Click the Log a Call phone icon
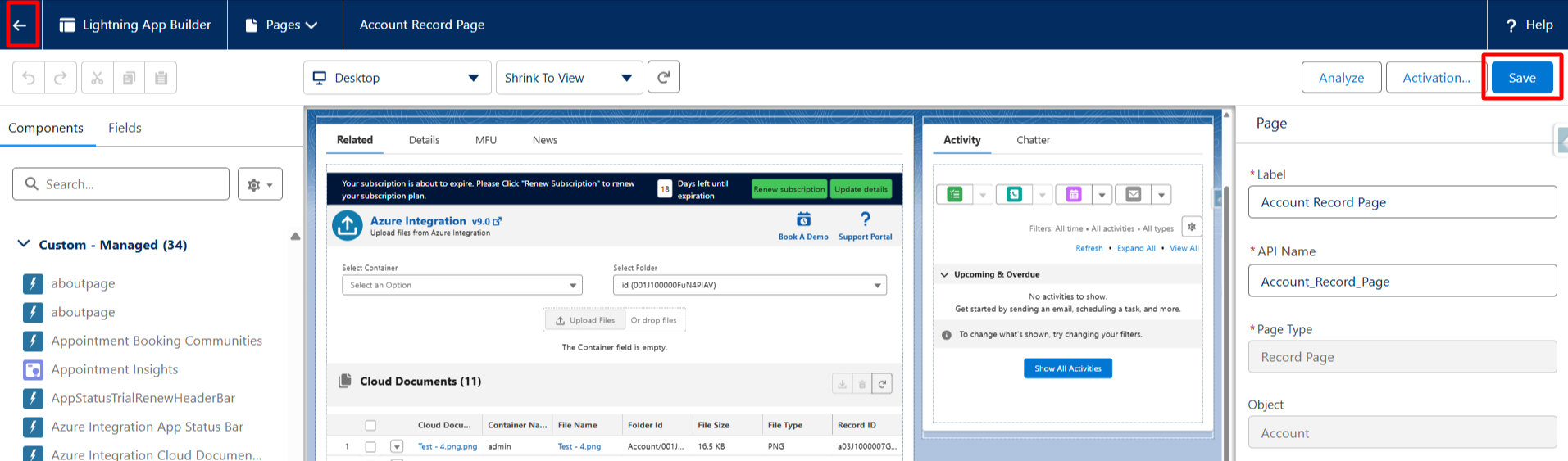The height and width of the screenshot is (461, 1568). tap(1014, 194)
